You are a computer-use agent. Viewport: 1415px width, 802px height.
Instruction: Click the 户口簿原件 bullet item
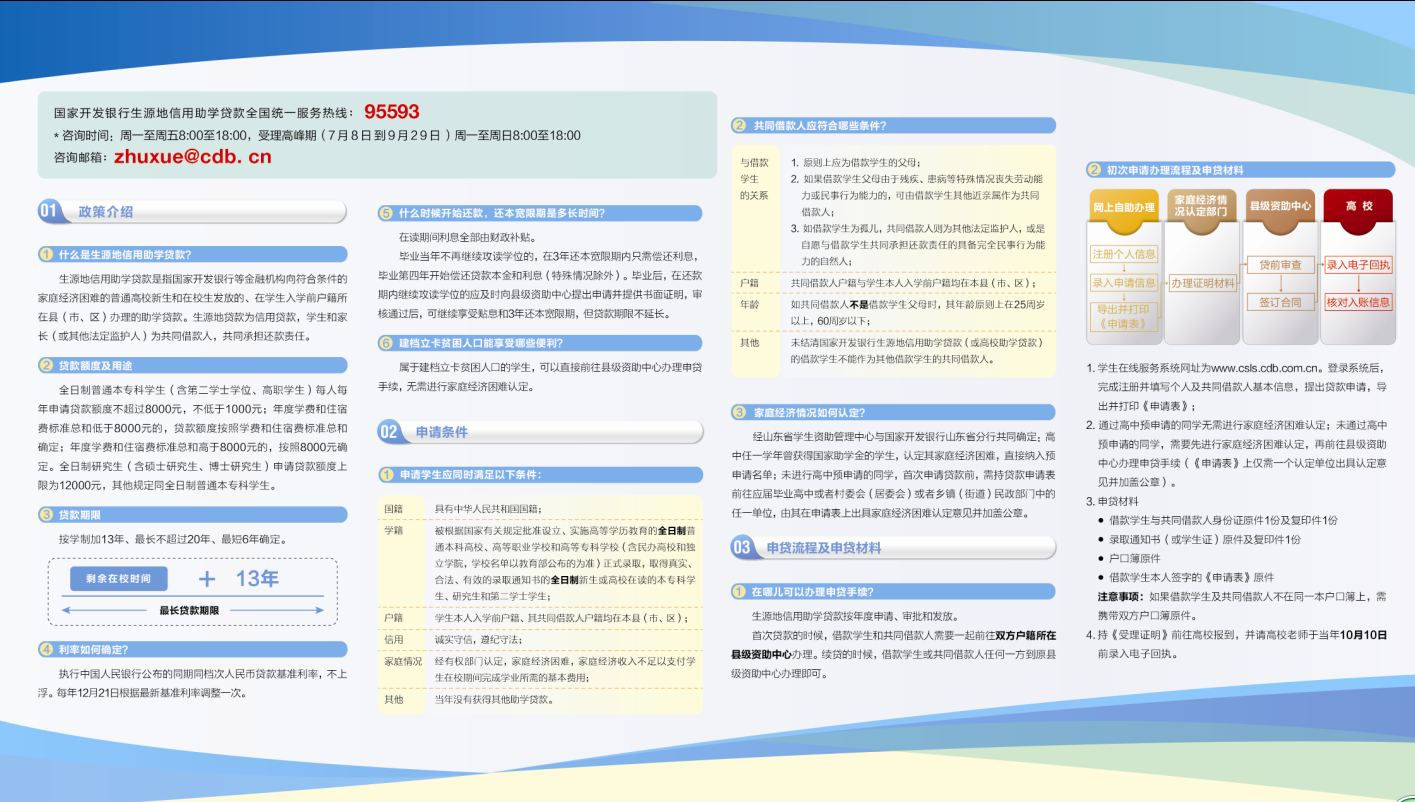click(x=1135, y=558)
